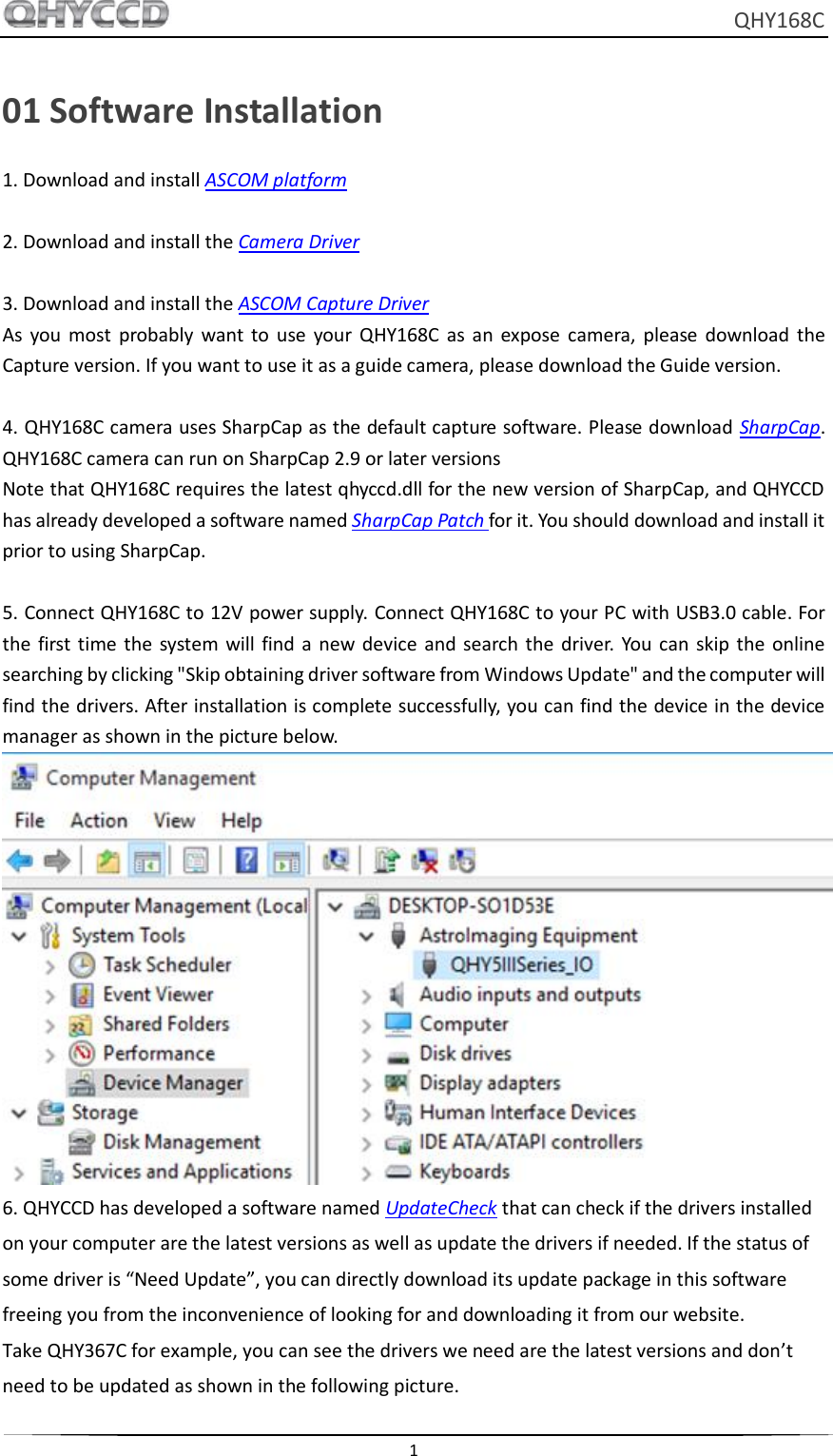
Task: Click the Audio inputs speaker icon
Action: coord(397,995)
